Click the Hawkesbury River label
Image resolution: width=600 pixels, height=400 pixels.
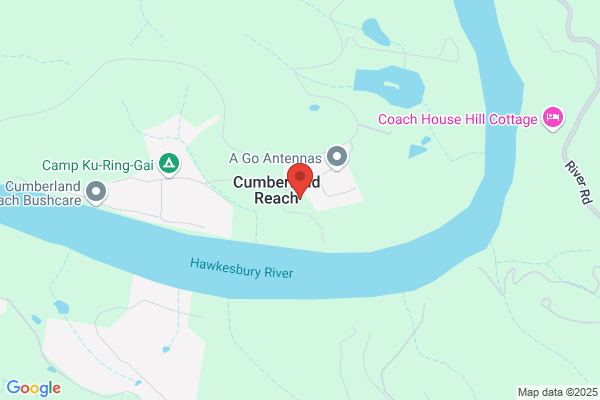coord(242,268)
